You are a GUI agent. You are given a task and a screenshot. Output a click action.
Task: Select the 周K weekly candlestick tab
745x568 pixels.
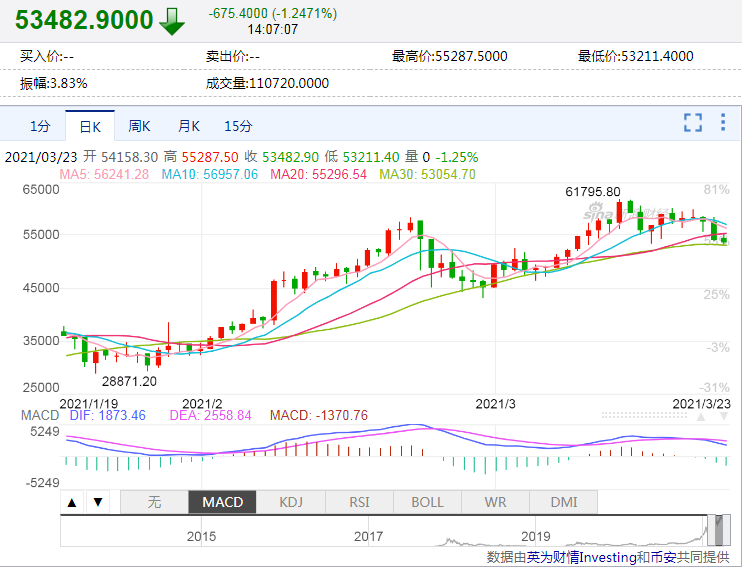(139, 126)
